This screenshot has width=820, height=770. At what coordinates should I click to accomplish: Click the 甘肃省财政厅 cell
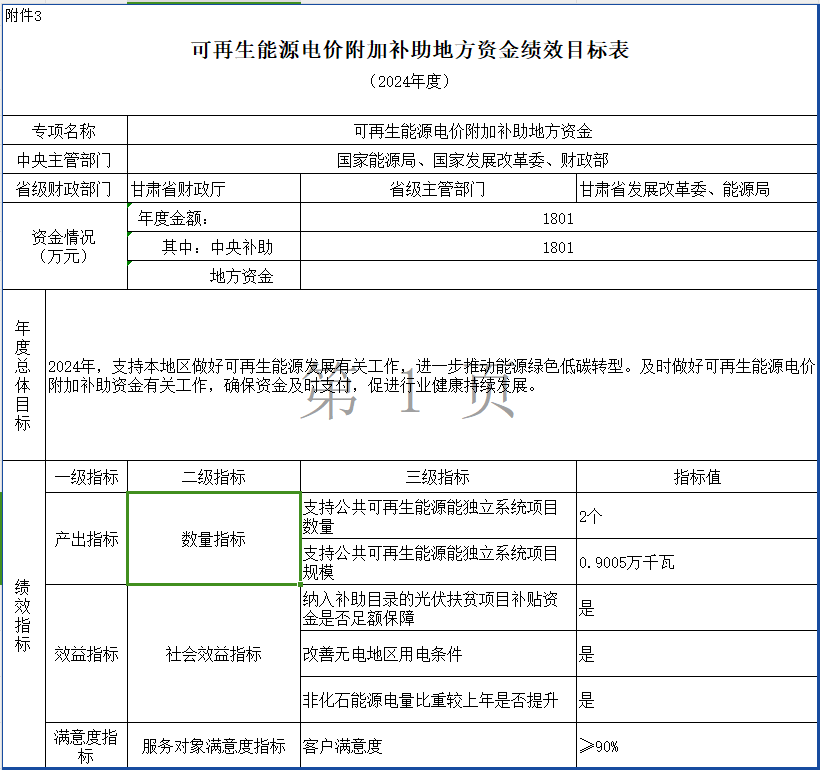213,189
